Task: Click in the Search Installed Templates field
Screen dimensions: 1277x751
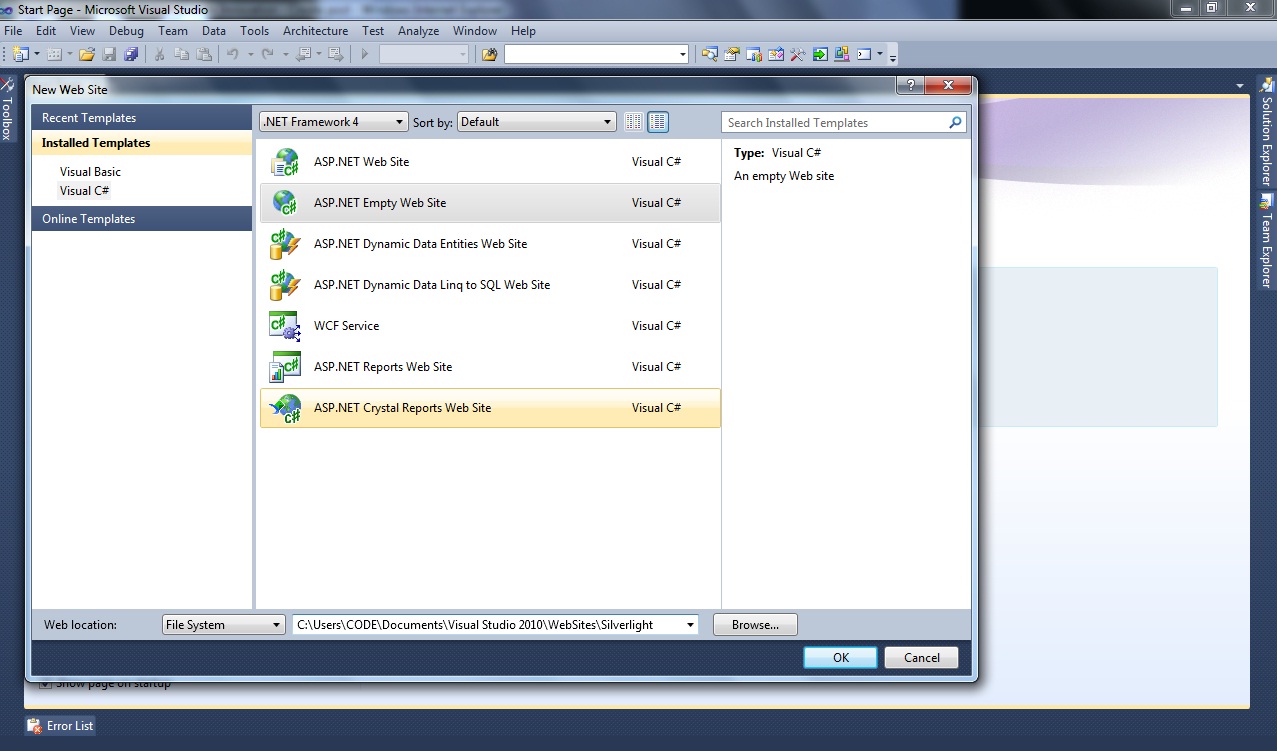Action: click(836, 123)
